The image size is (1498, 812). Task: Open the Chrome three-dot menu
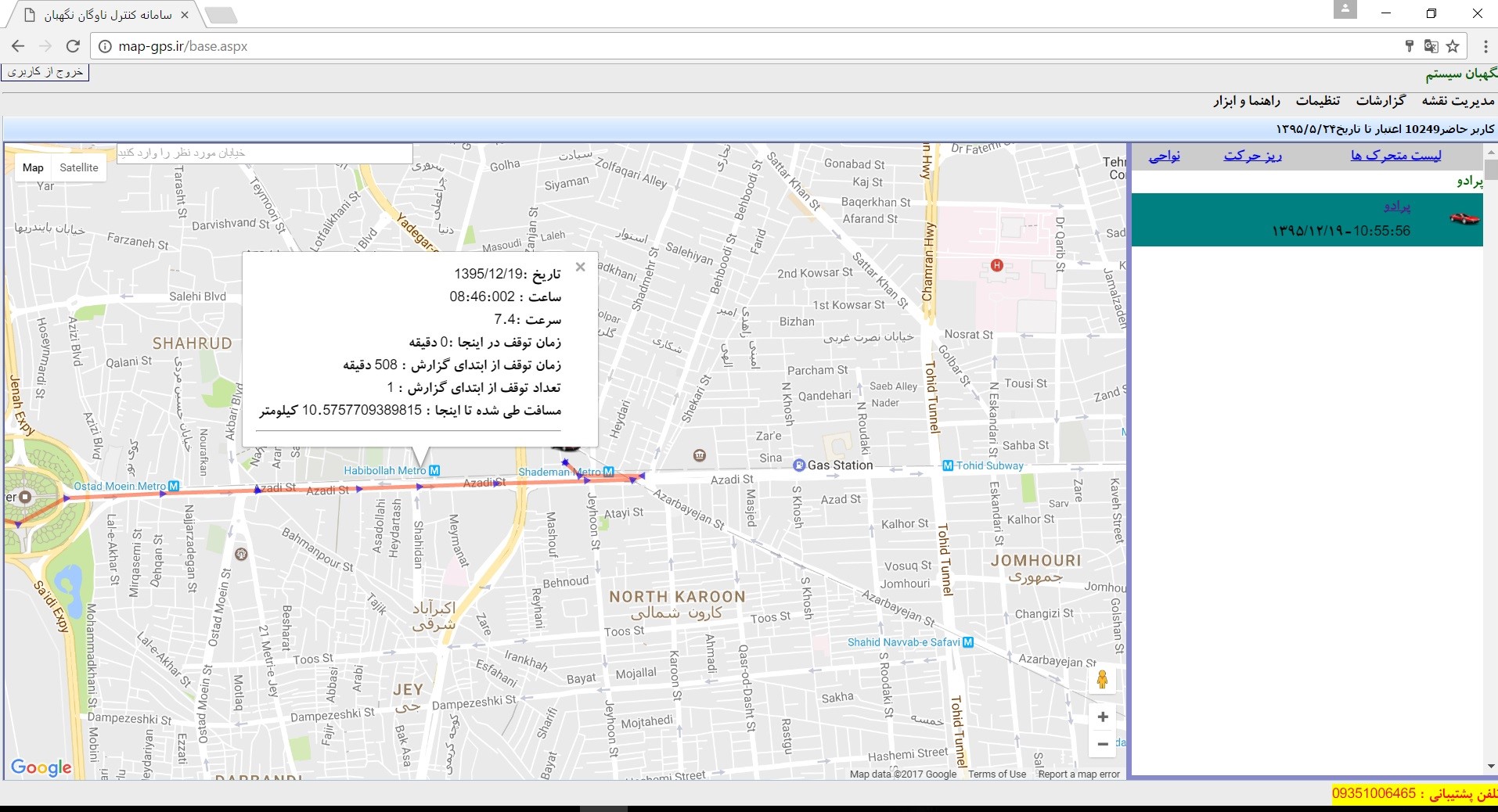pos(1485,46)
